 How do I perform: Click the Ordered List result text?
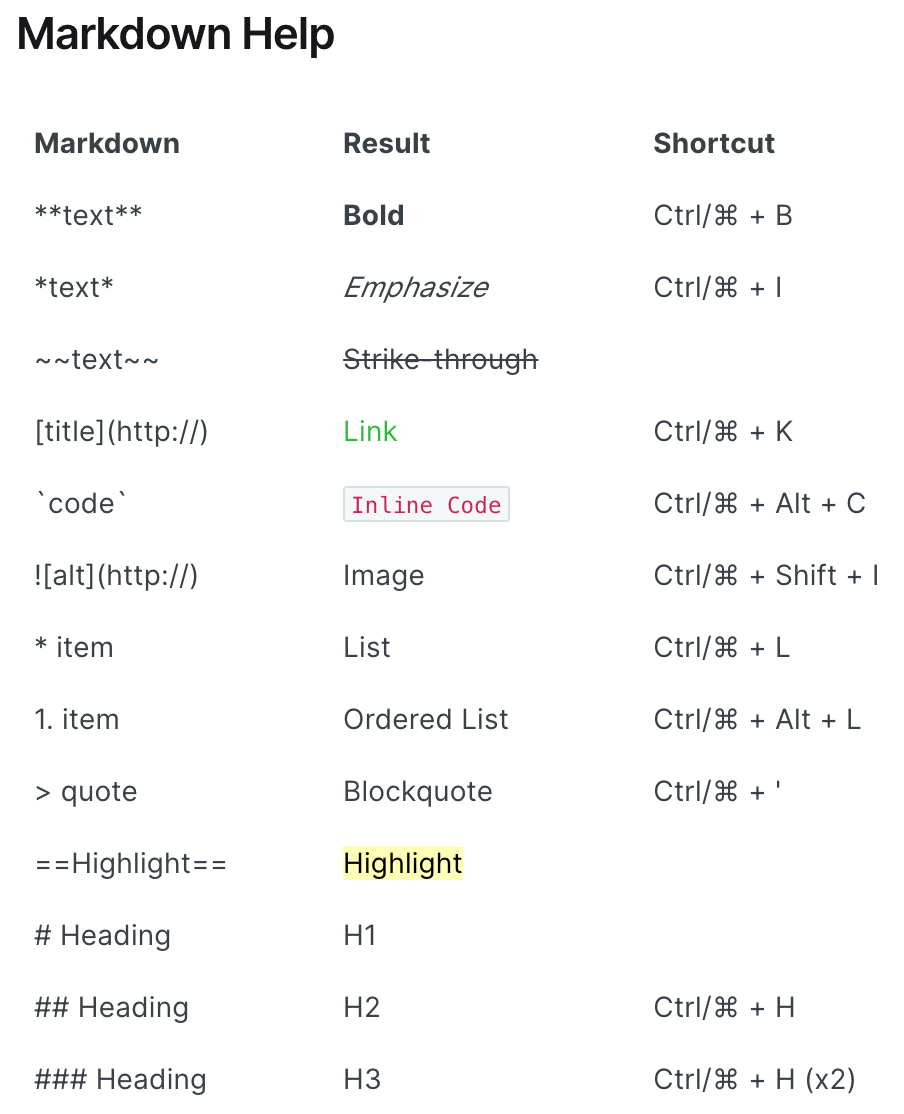coord(426,719)
